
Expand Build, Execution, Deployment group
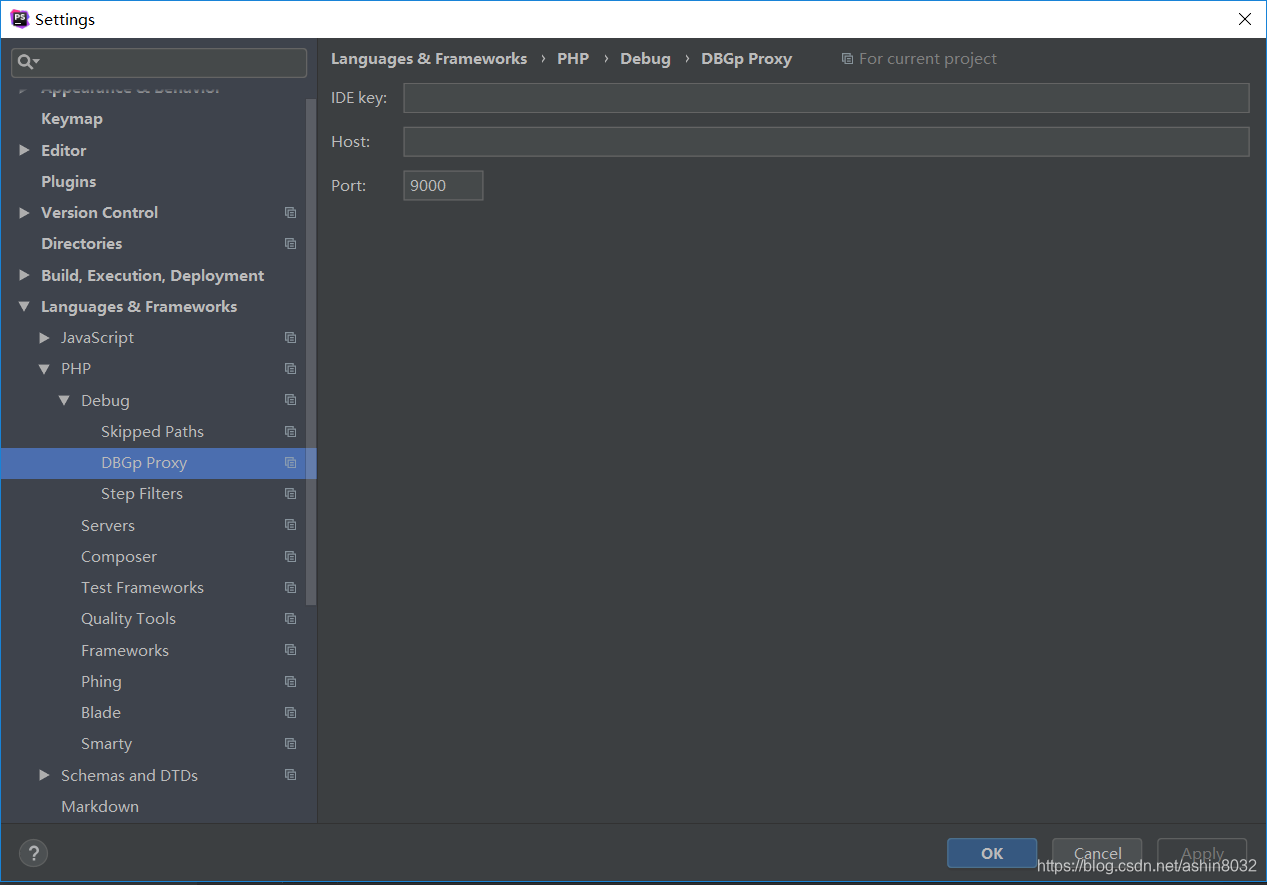click(x=24, y=275)
